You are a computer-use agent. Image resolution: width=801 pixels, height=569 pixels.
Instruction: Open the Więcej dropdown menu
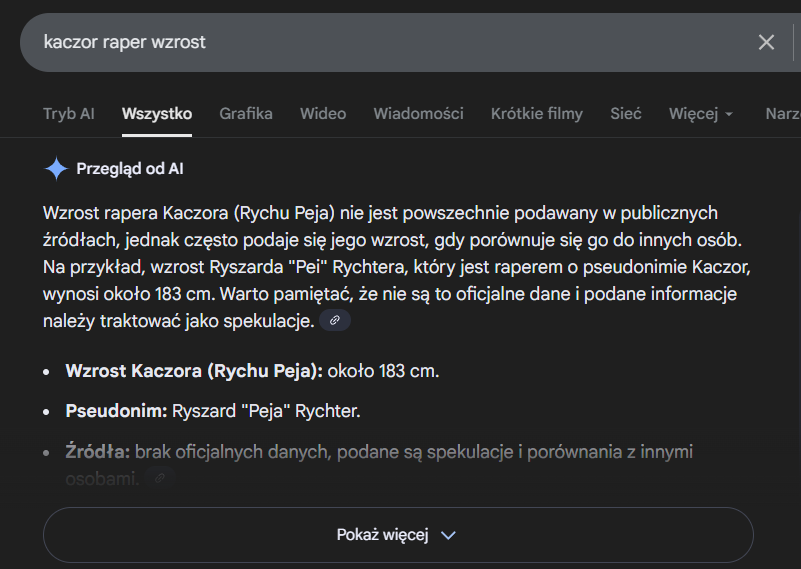click(701, 114)
